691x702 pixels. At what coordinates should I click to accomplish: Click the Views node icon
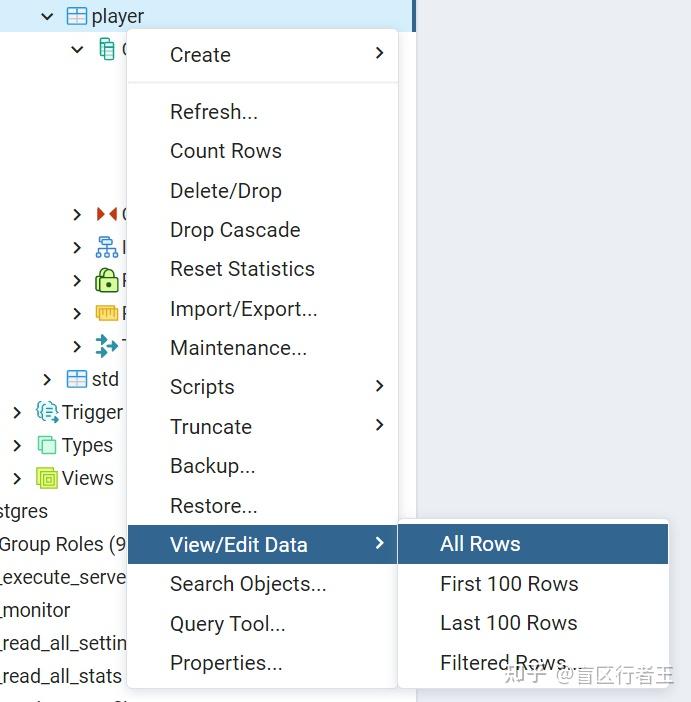point(47,478)
